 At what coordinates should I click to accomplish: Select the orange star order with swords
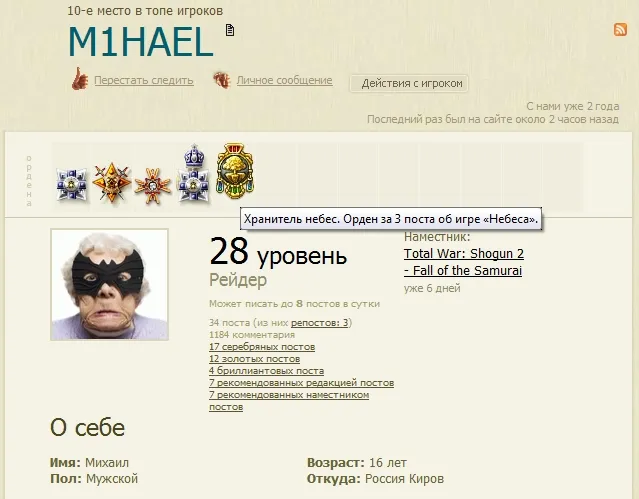[112, 182]
